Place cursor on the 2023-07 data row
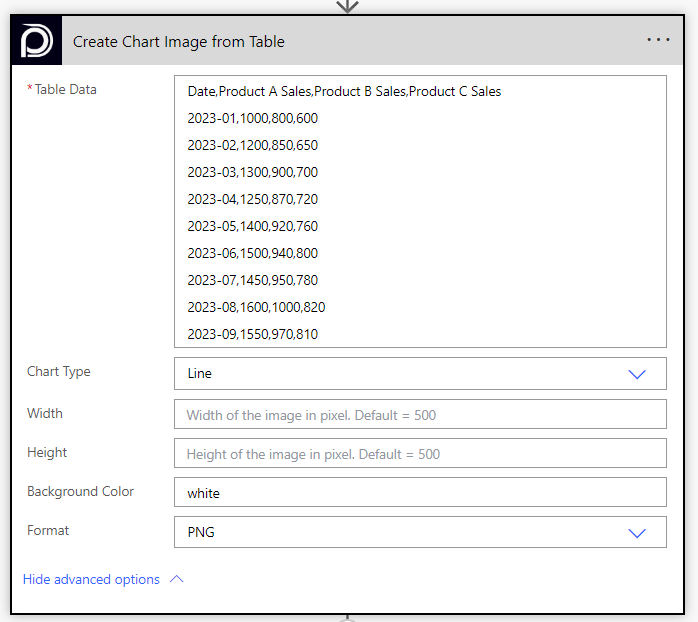Viewport: 698px width, 622px height. [x=252, y=280]
